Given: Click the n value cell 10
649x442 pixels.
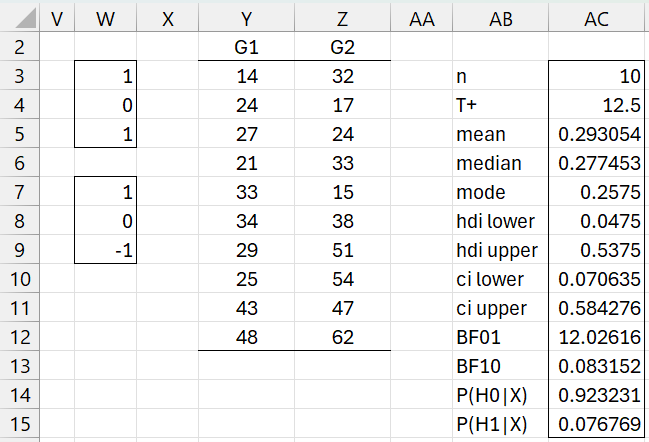Looking at the screenshot, I should 597,76.
